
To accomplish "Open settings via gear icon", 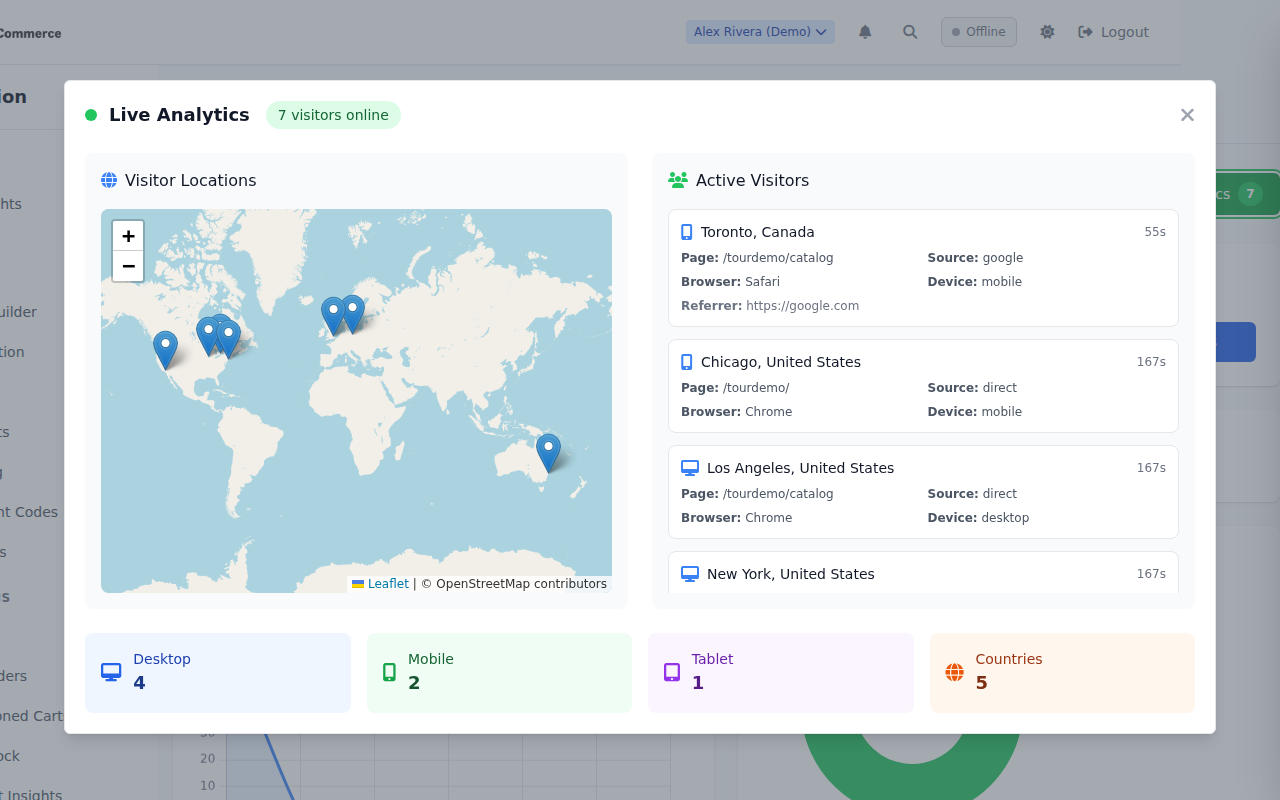I will pos(1047,32).
